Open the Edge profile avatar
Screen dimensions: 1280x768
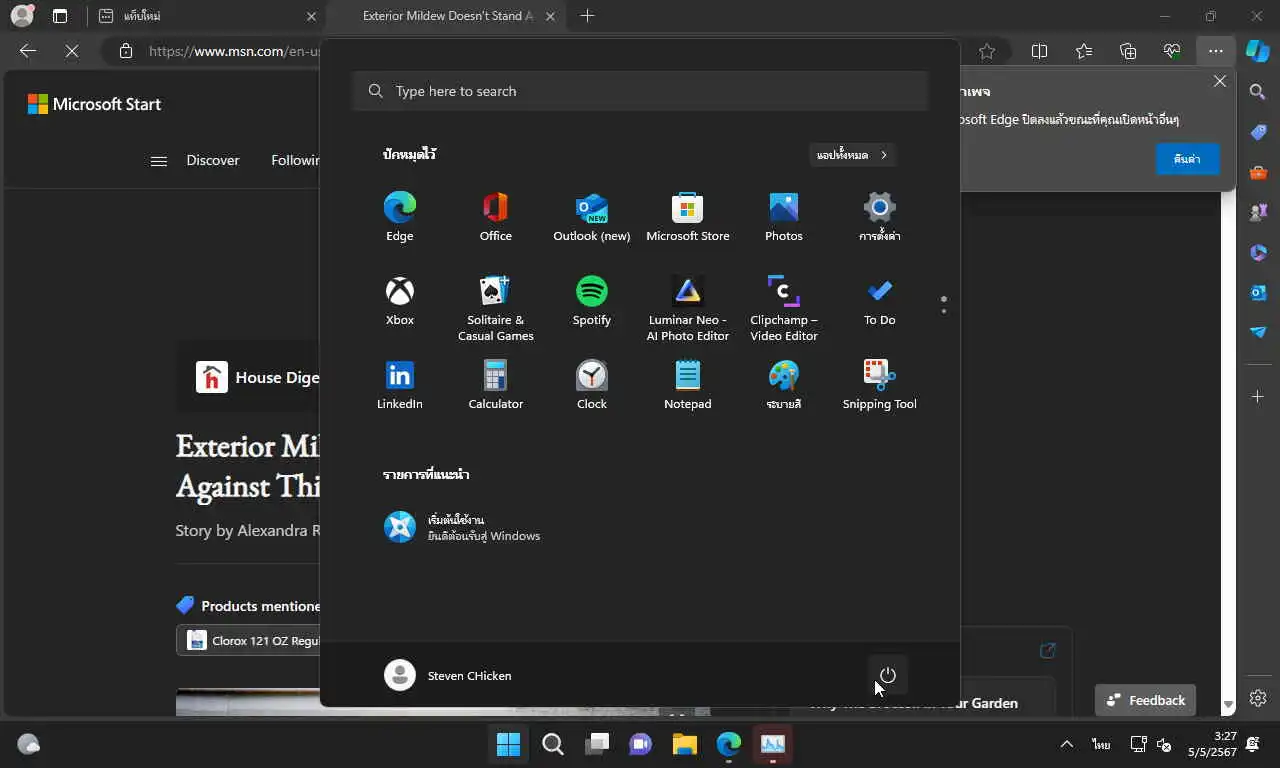(x=21, y=16)
